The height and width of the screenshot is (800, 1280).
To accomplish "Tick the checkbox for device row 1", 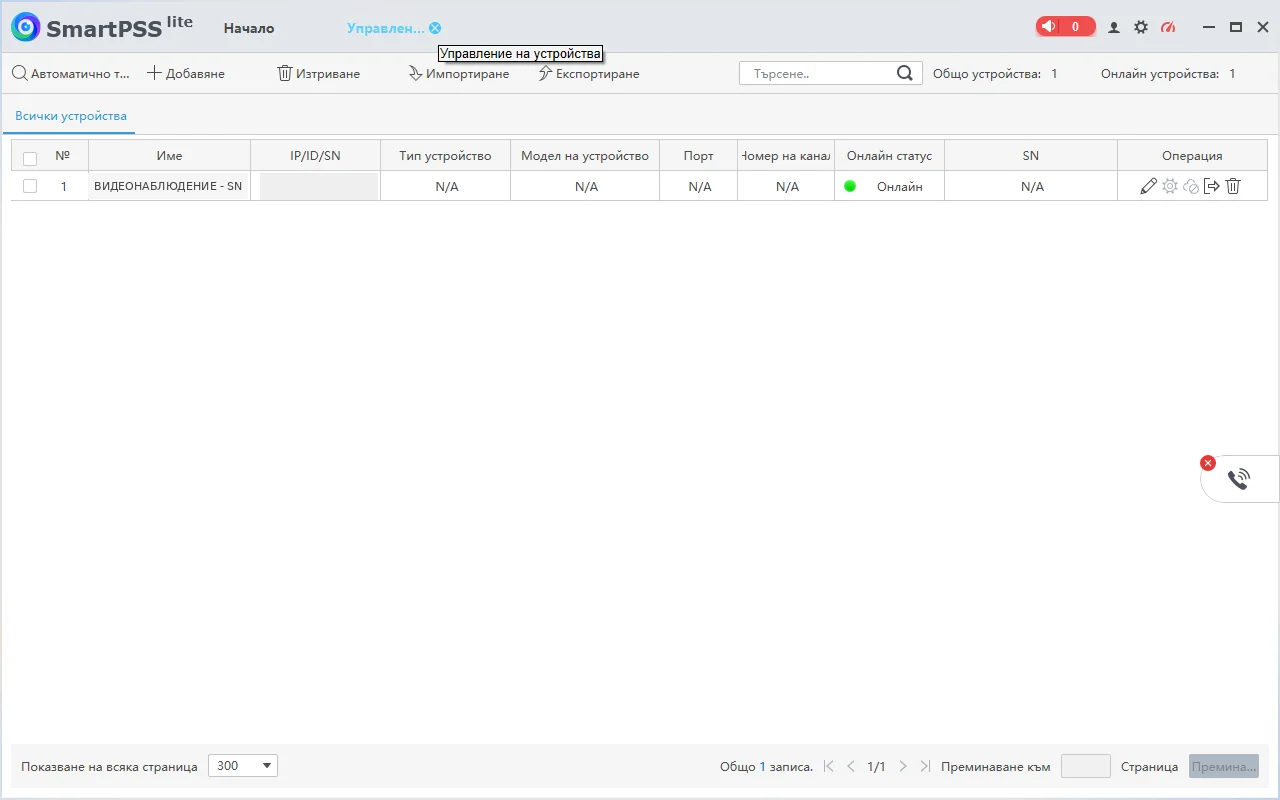I will click(x=30, y=186).
